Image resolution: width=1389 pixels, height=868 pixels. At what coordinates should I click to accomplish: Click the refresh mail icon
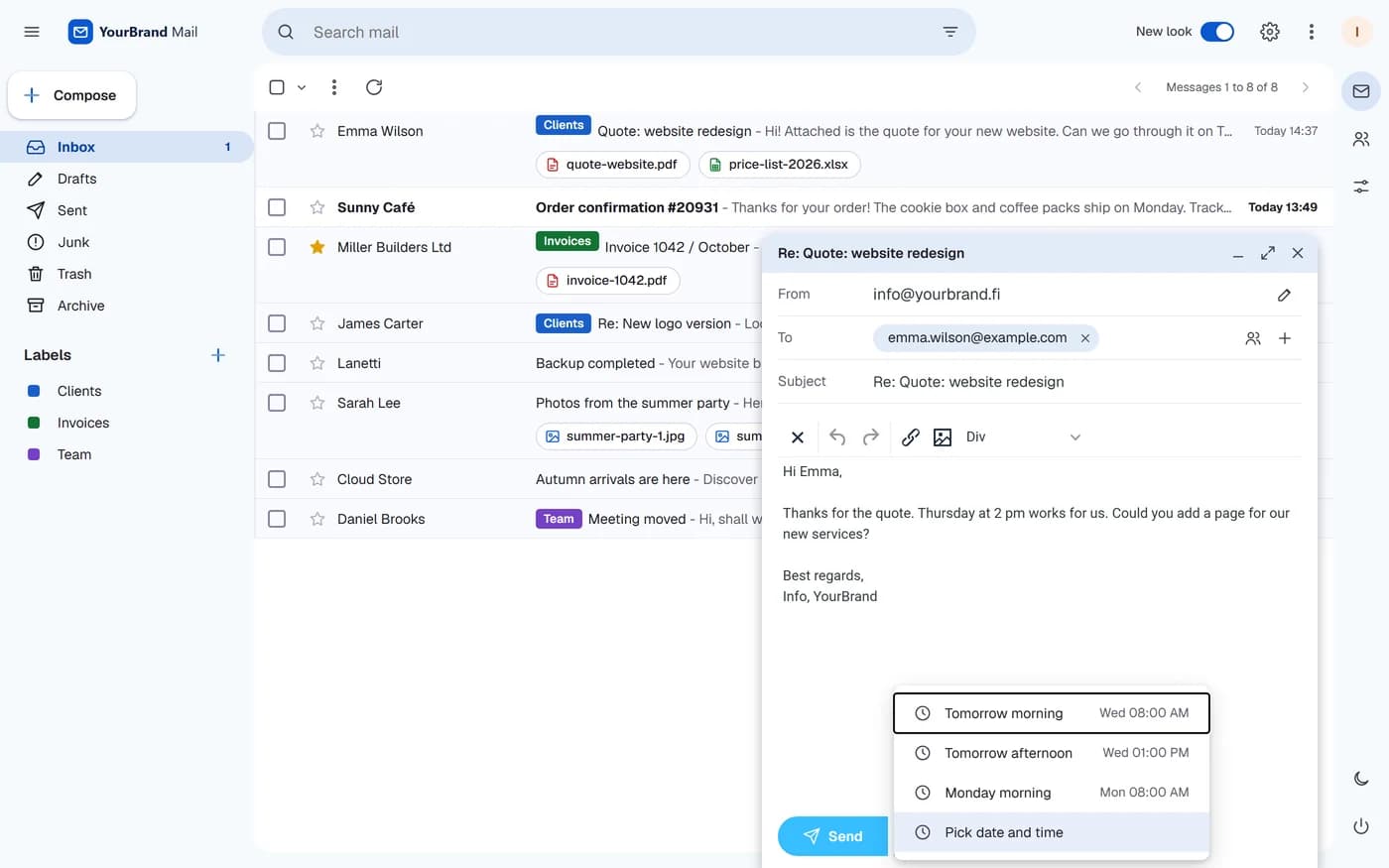374,87
